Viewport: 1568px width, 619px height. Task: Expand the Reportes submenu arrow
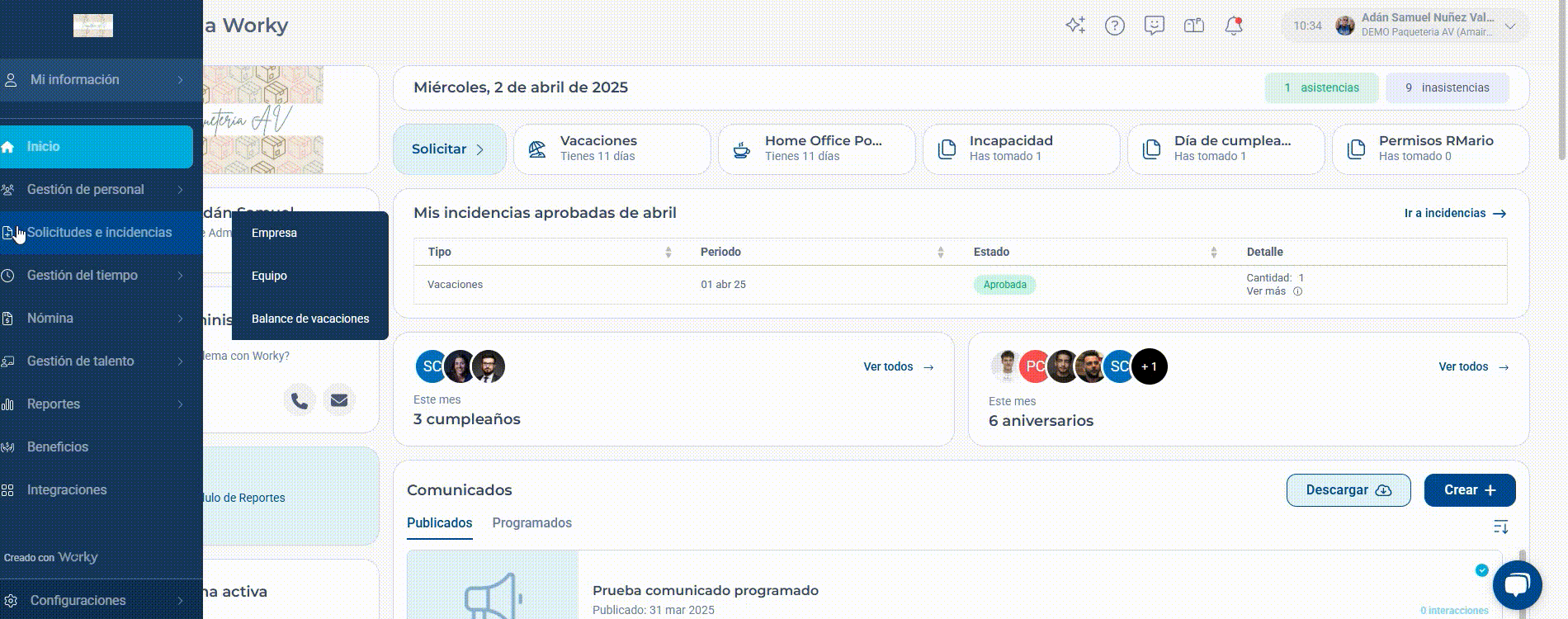[x=180, y=404]
